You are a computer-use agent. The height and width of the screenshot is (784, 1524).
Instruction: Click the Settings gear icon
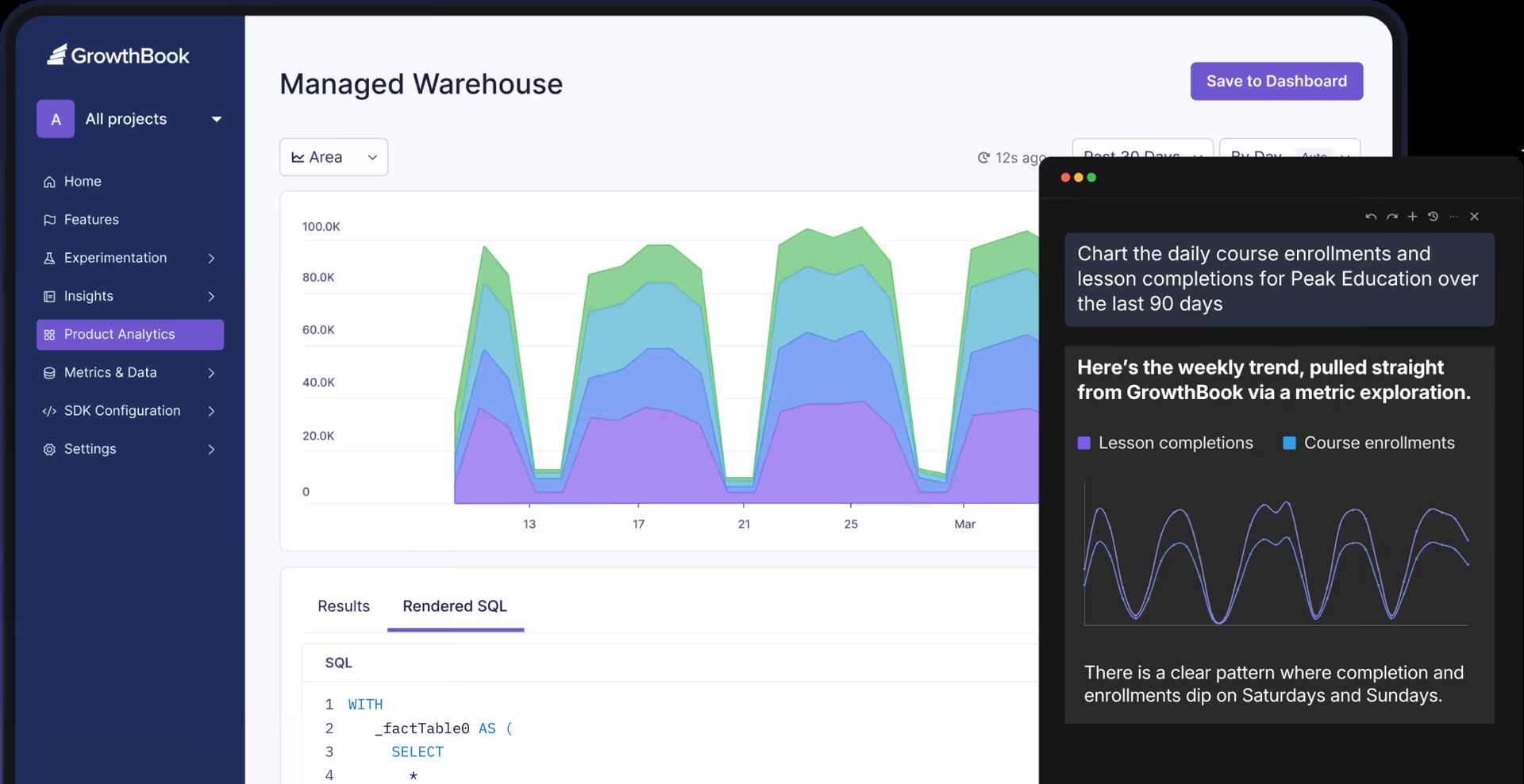click(49, 449)
